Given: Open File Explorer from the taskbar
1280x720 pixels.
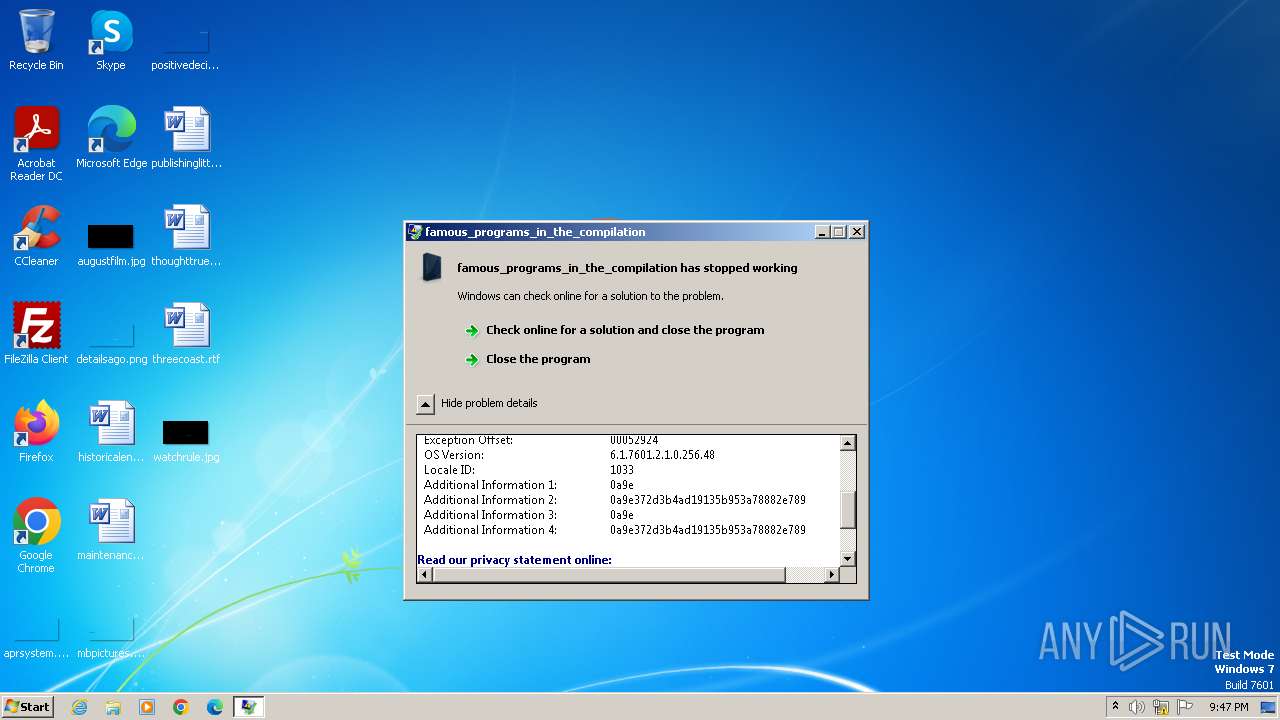Looking at the screenshot, I should click(x=113, y=707).
